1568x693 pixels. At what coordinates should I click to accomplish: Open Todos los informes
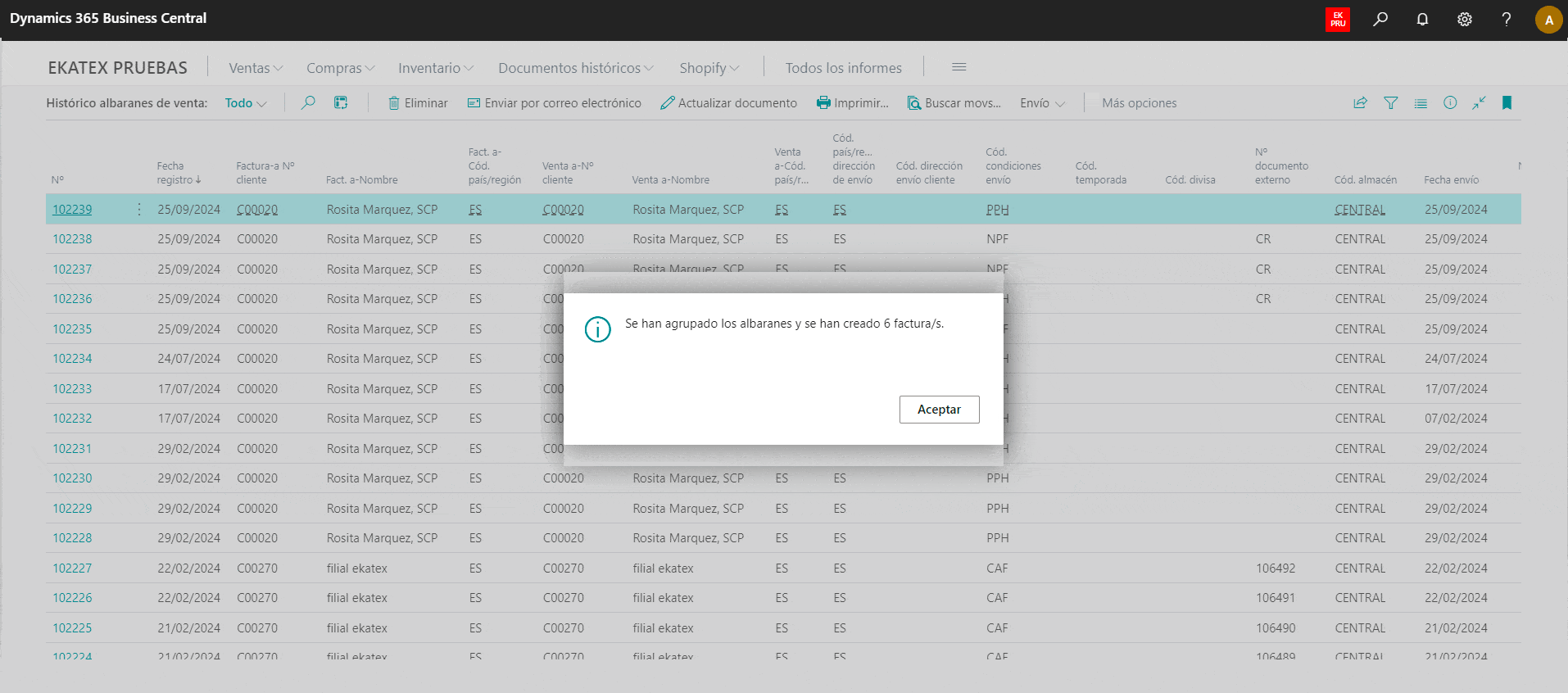(843, 68)
